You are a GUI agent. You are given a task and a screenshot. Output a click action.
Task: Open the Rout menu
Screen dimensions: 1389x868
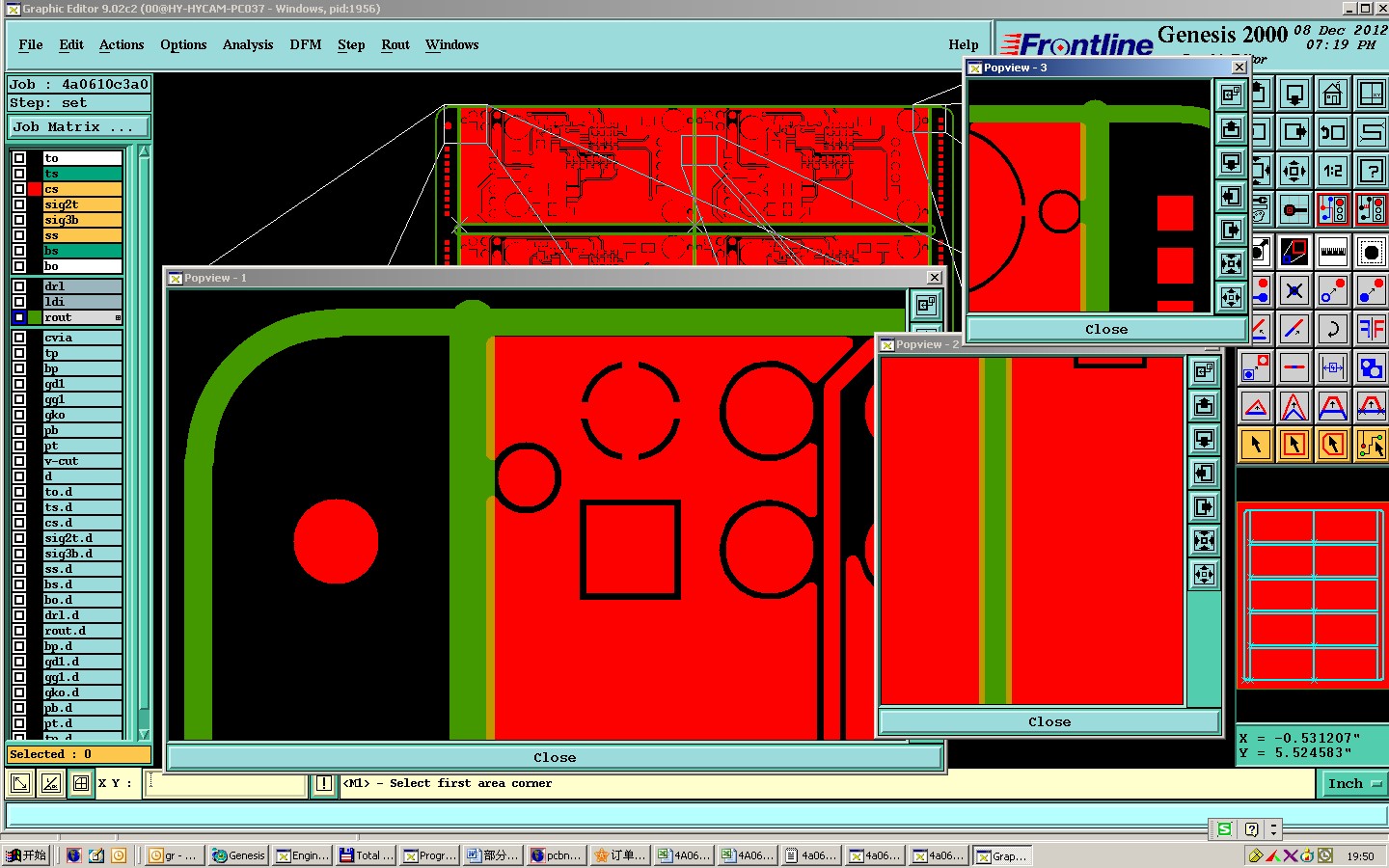pyautogui.click(x=395, y=44)
